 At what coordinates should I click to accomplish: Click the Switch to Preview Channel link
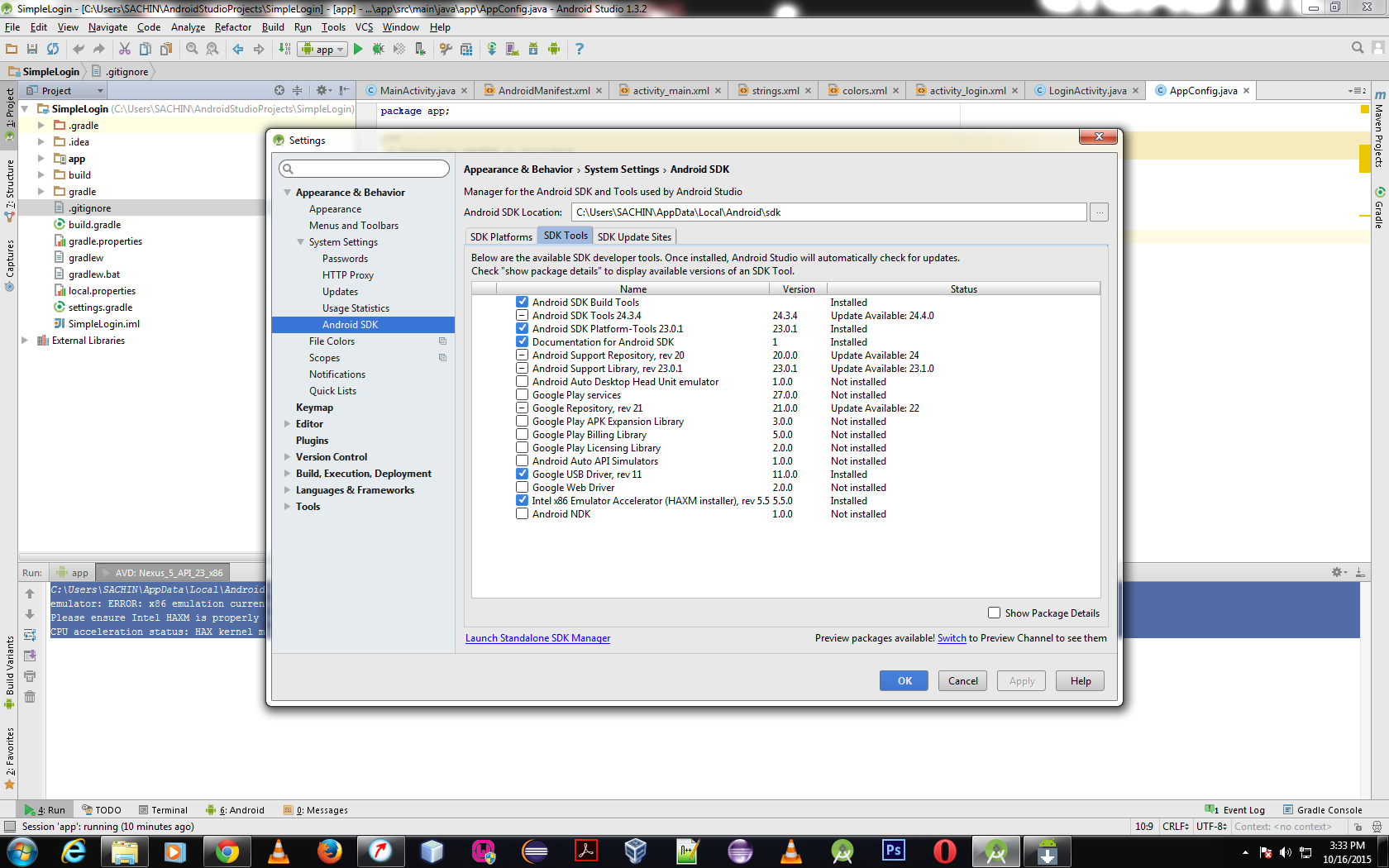coord(952,638)
